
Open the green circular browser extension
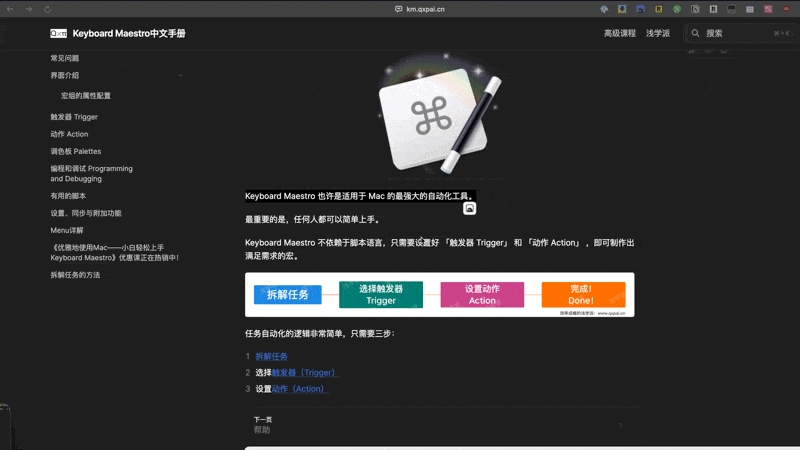(677, 9)
